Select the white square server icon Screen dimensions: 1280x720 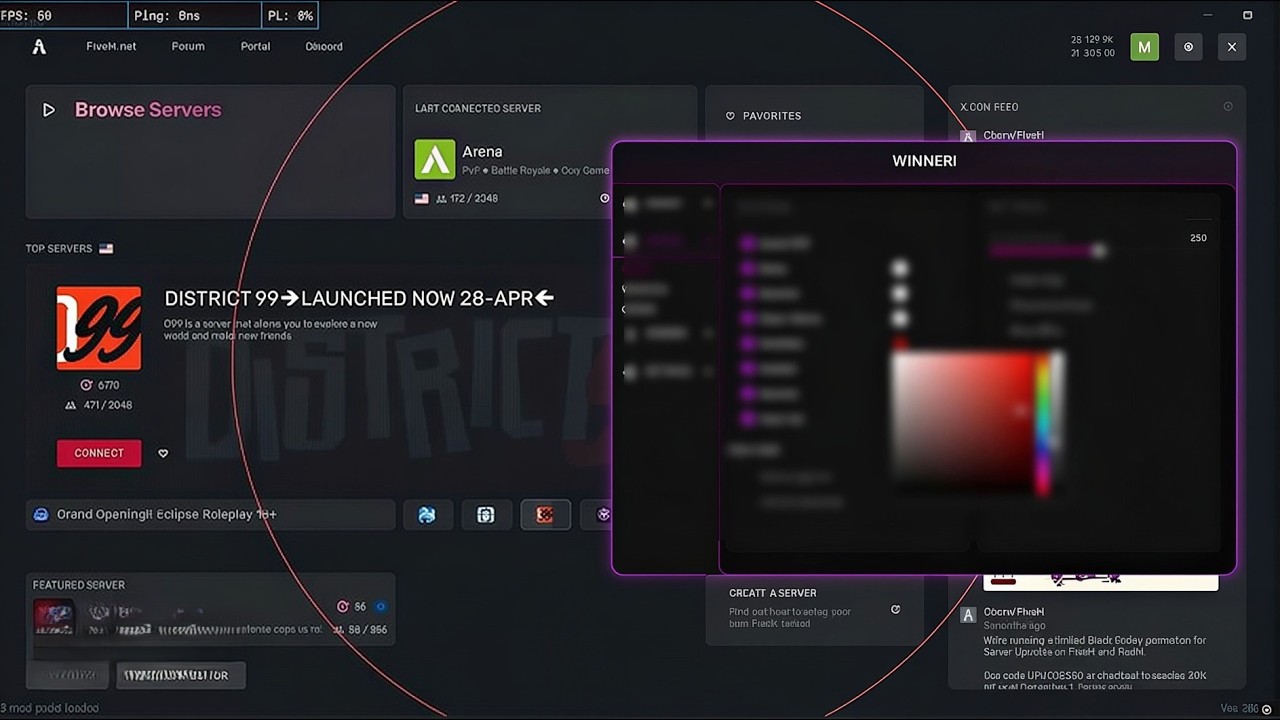click(x=486, y=515)
